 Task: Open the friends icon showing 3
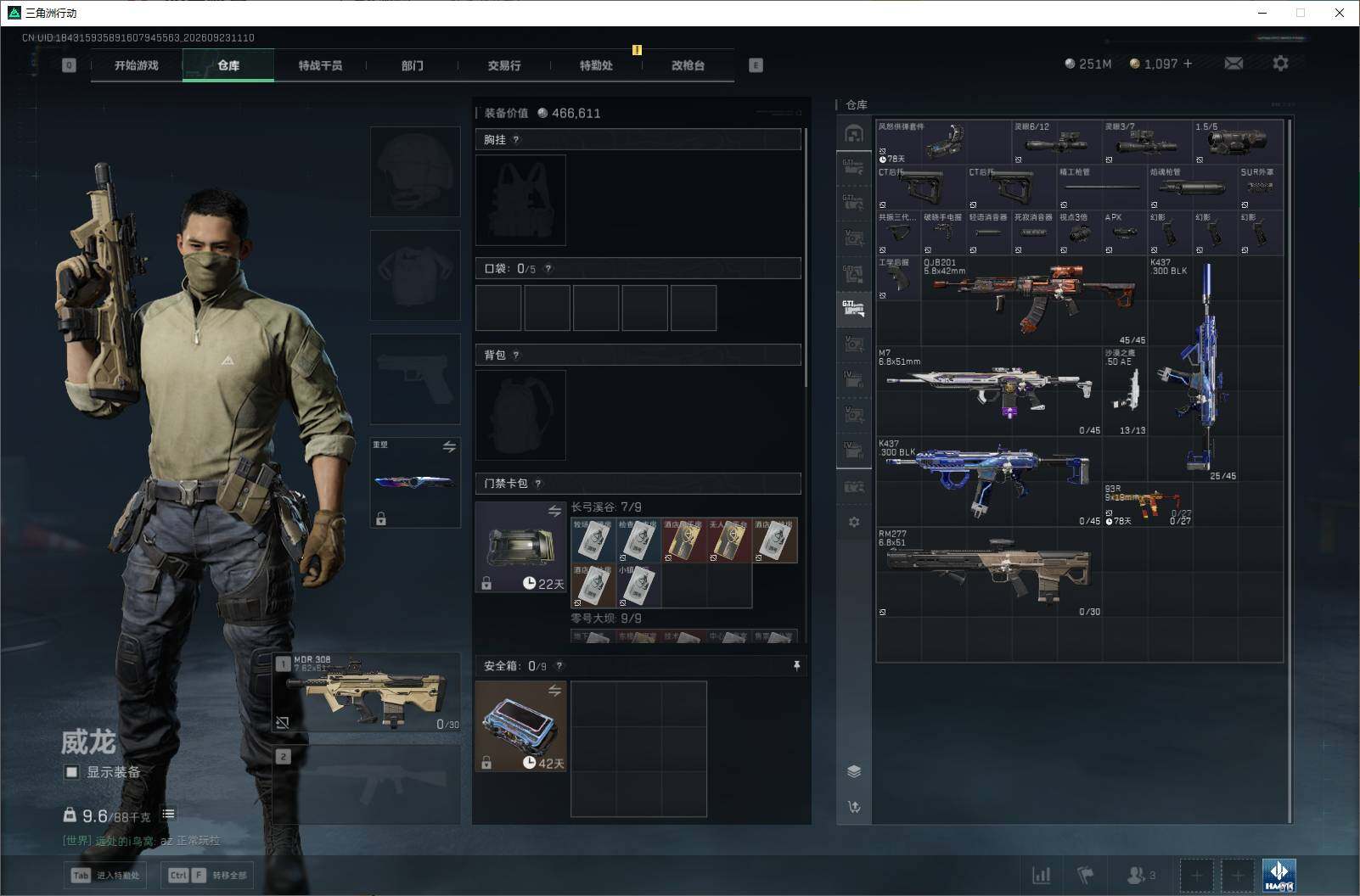(1141, 875)
